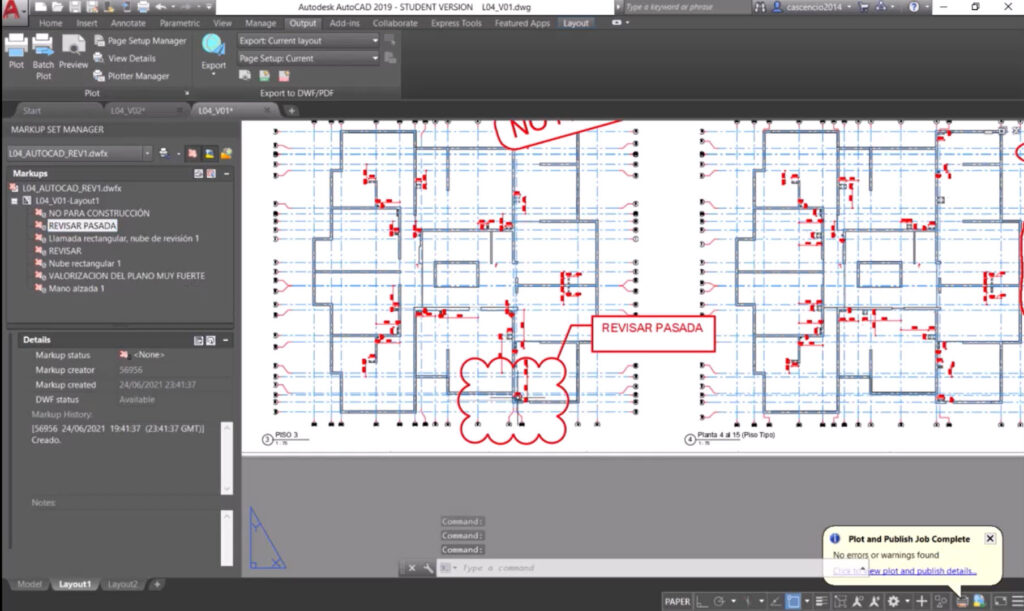
Task: Click the view plot and publish details link
Action: pos(920,571)
